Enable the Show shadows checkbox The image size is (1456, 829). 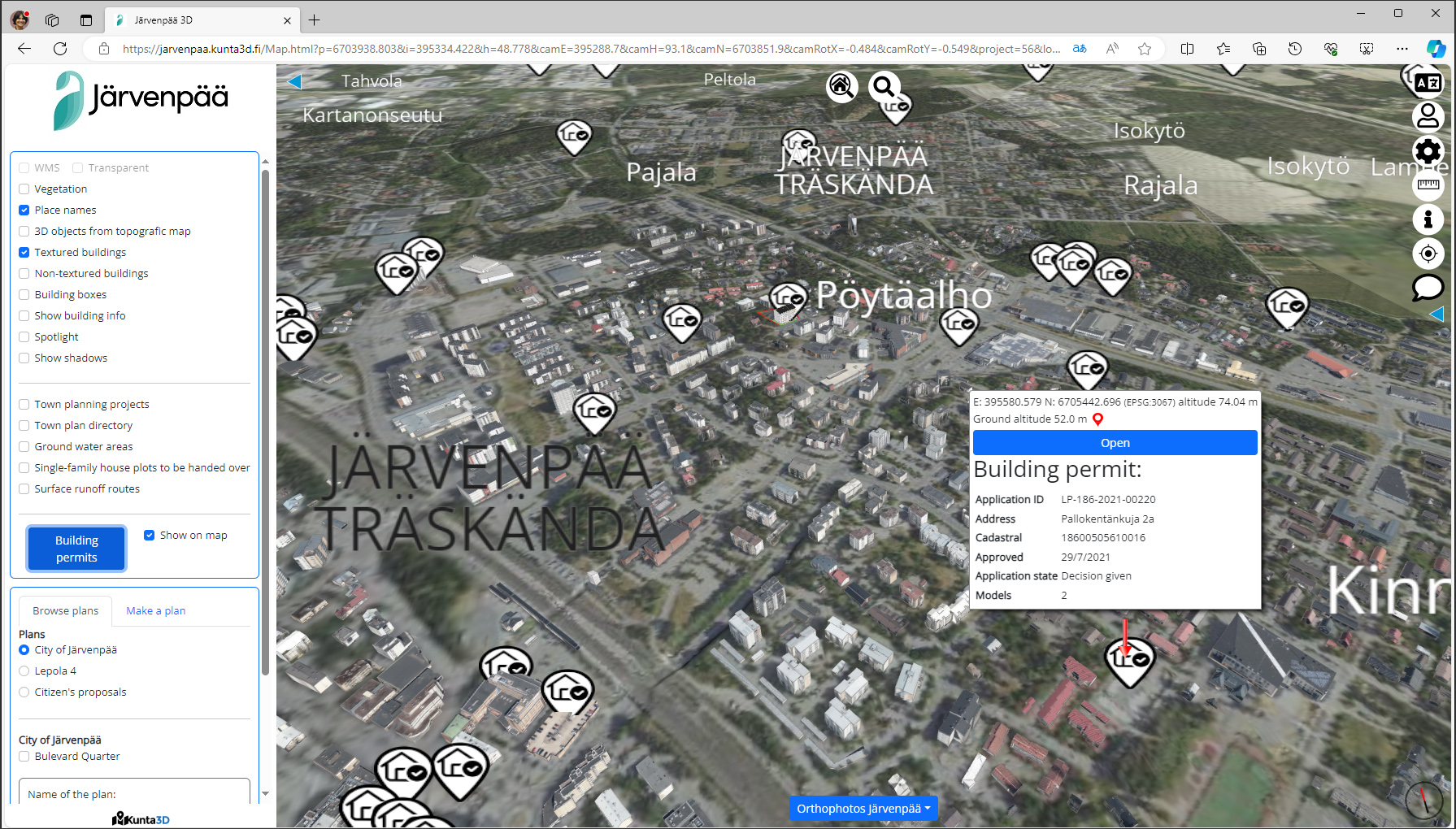click(x=24, y=358)
